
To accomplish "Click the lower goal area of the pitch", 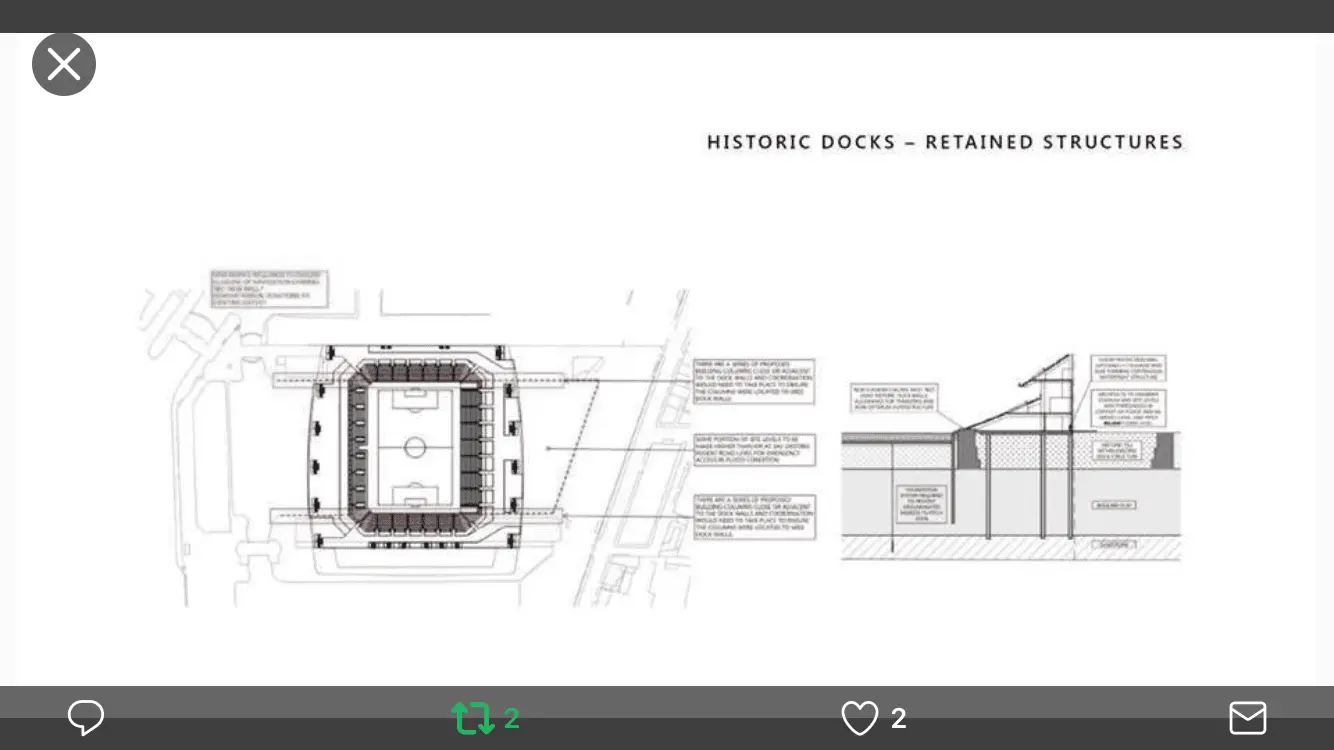I will (x=415, y=497).
